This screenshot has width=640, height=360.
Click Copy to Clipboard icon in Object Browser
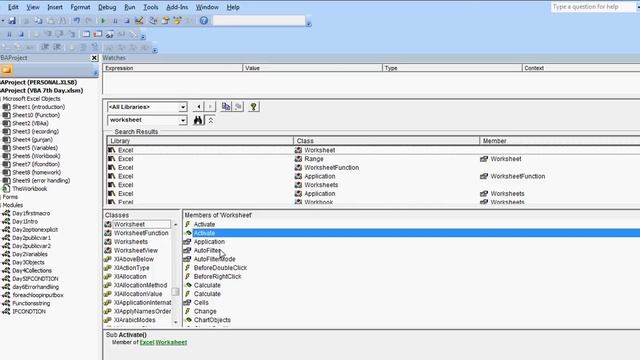point(226,107)
